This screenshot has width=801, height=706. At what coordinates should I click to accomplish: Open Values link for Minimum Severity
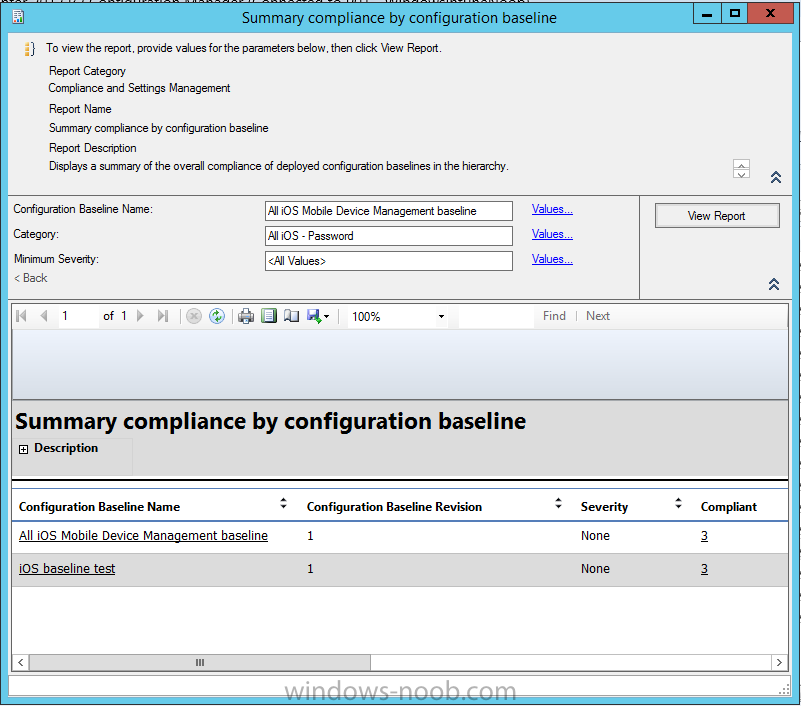(552, 259)
